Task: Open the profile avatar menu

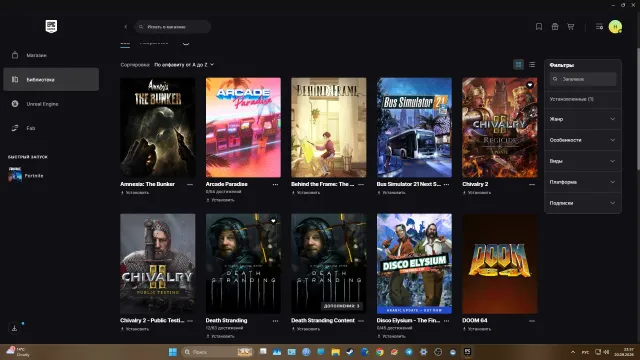Action: (615, 27)
